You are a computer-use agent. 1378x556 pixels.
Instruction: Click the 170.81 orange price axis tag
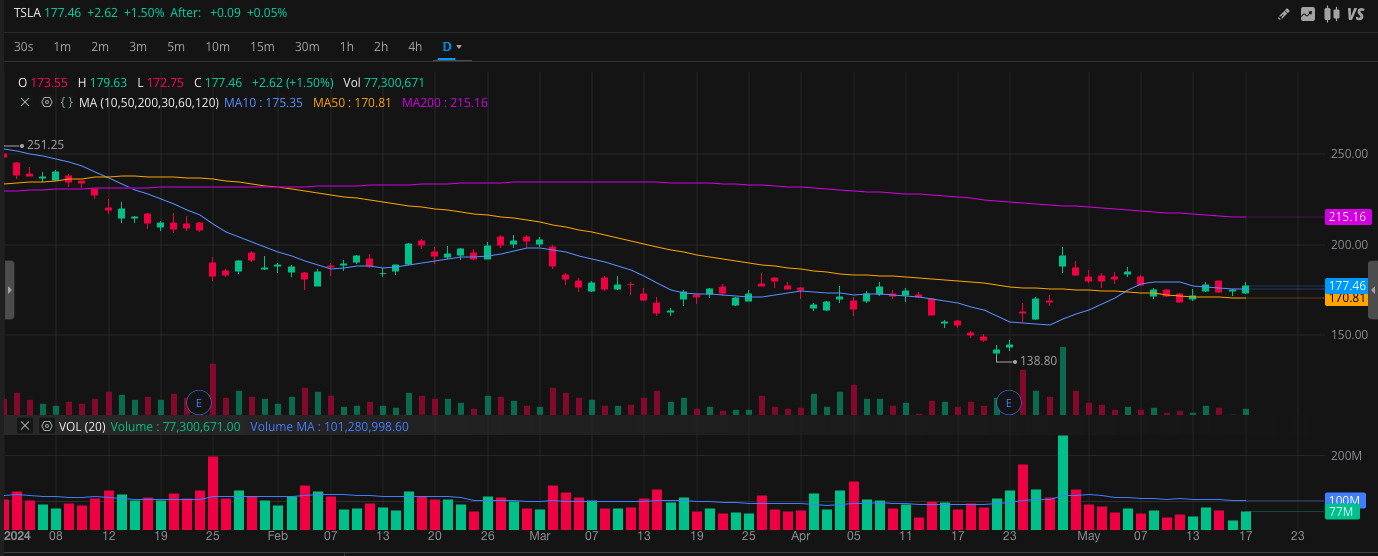click(1346, 298)
